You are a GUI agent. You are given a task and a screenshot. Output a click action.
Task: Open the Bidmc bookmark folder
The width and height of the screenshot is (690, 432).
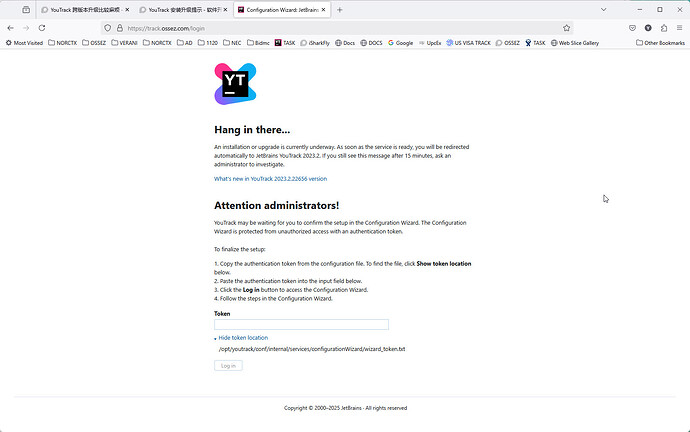pos(258,43)
